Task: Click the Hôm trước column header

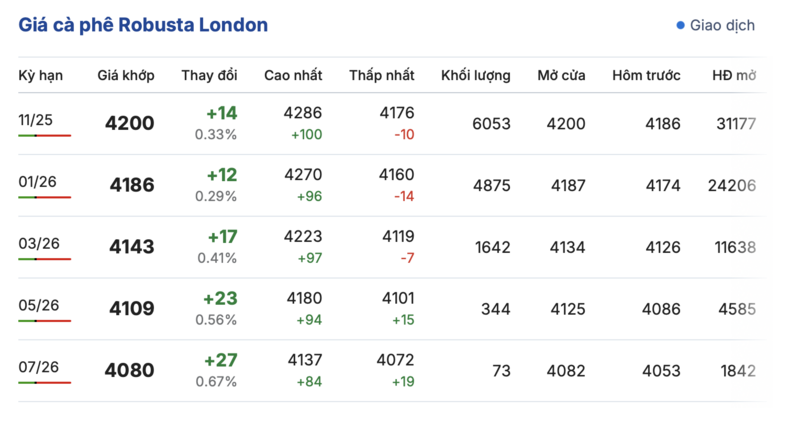Action: point(647,76)
